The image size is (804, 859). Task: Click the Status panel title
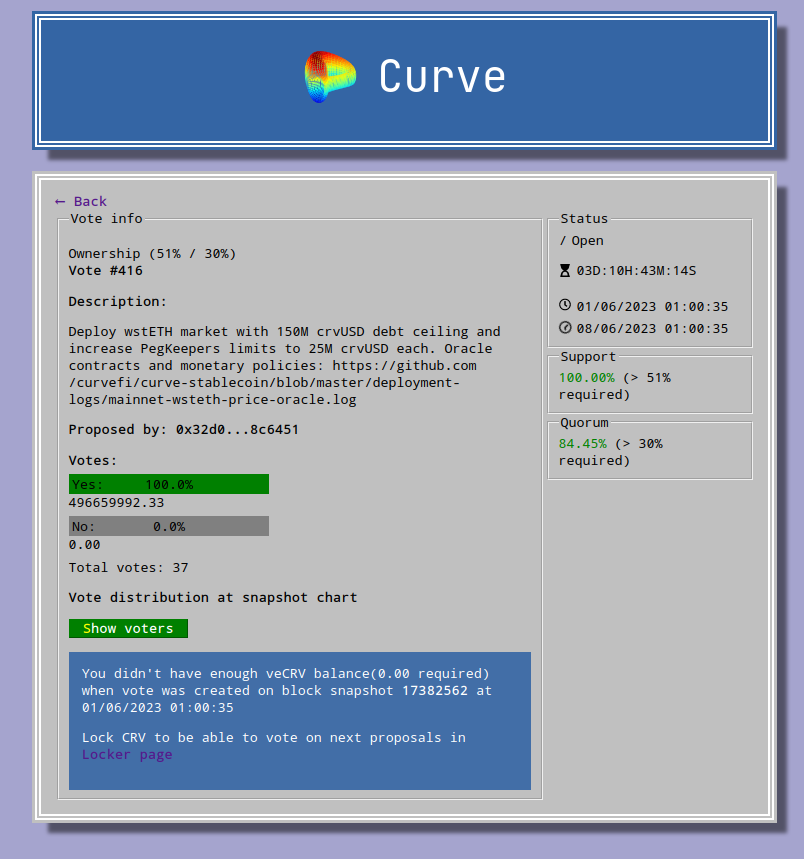(584, 219)
